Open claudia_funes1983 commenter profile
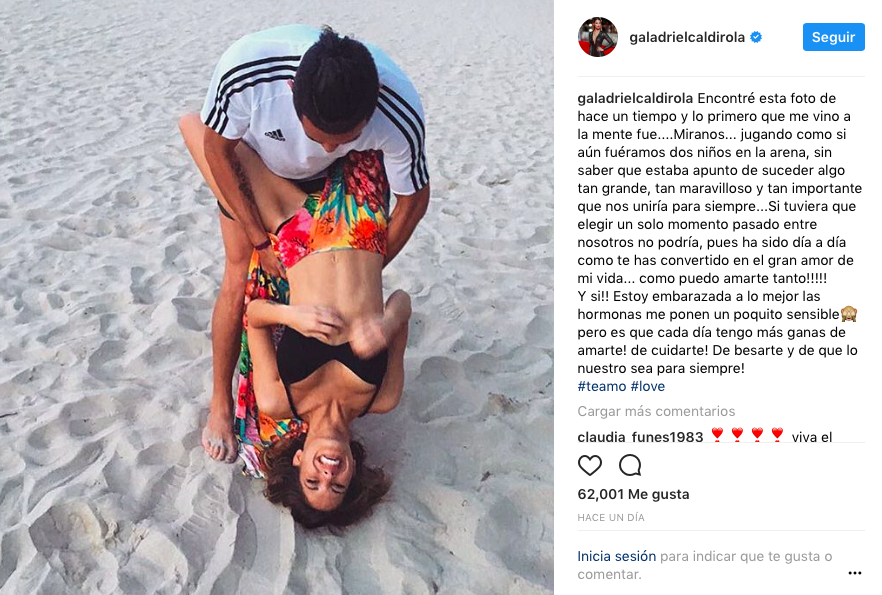The image size is (882, 595). click(x=640, y=436)
